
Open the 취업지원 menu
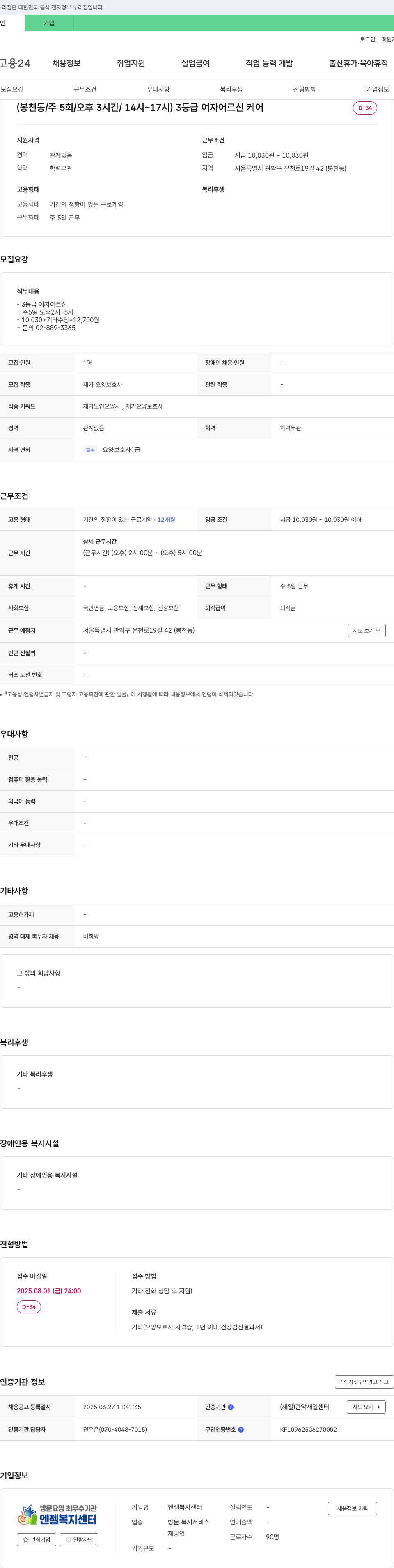click(x=131, y=63)
